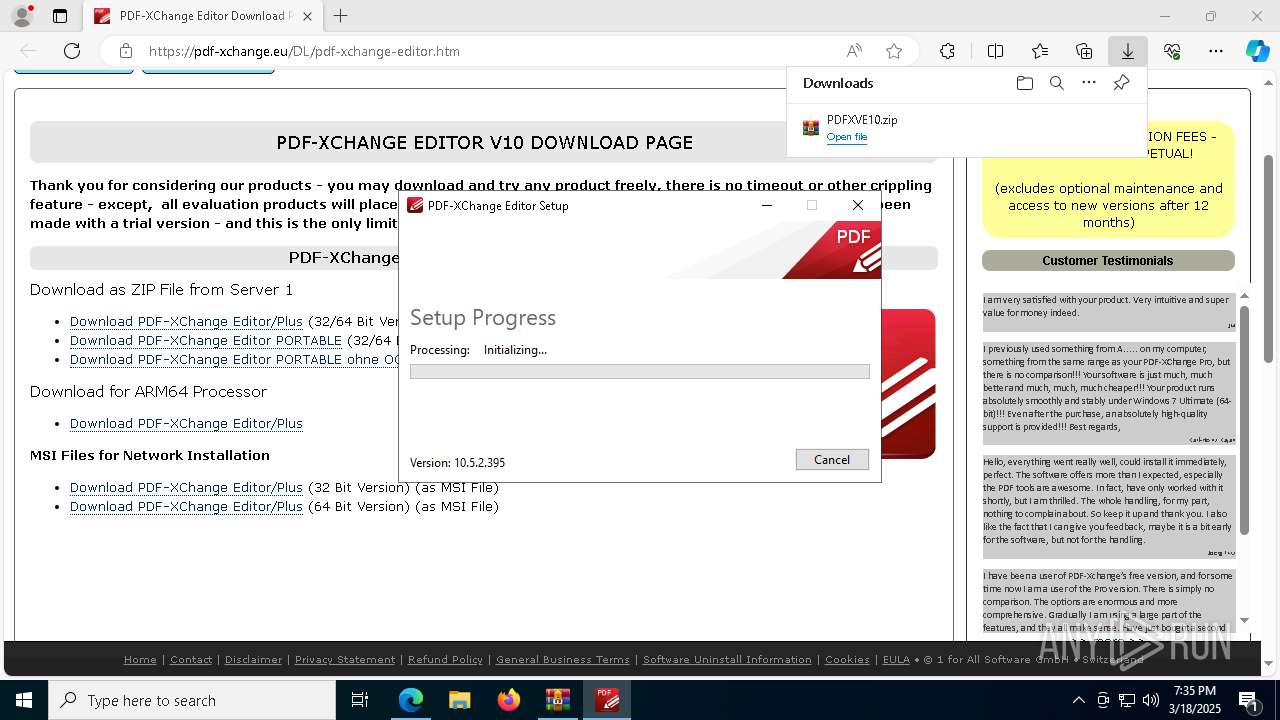Download PDF-XChange Editor PORTABLE link
The width and height of the screenshot is (1280, 720).
206,340
